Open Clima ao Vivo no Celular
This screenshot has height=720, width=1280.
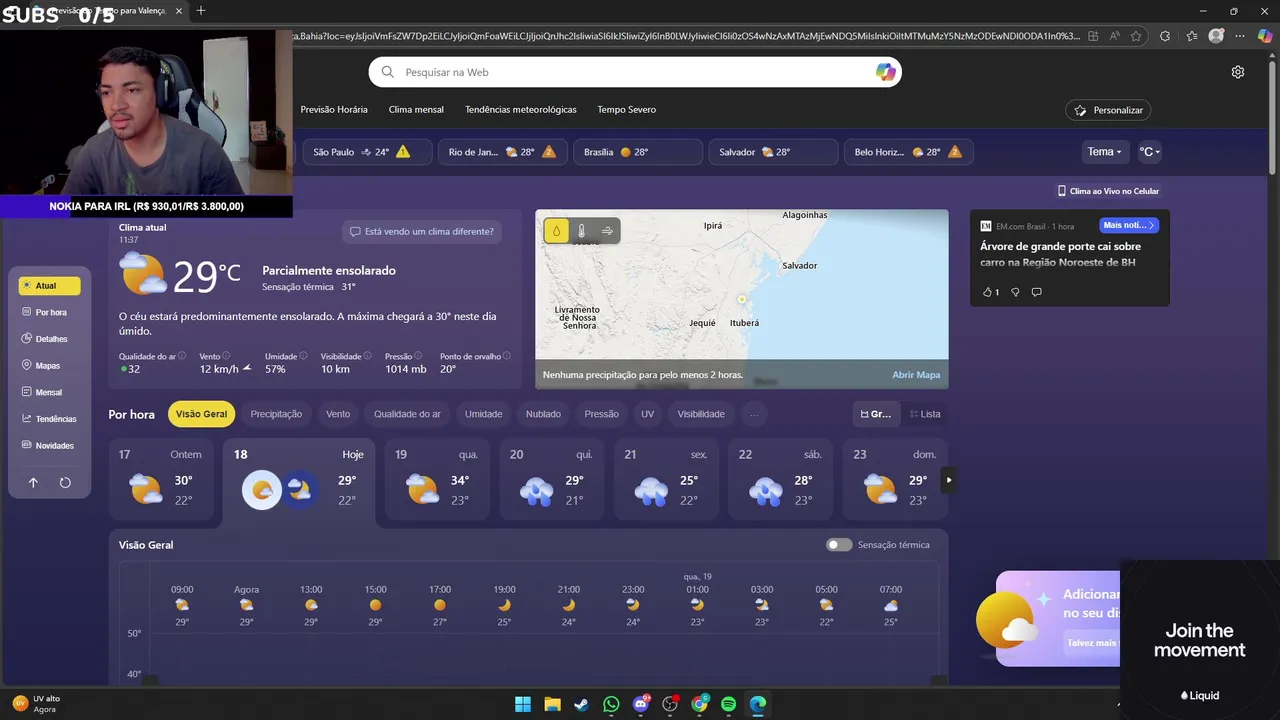click(1108, 191)
